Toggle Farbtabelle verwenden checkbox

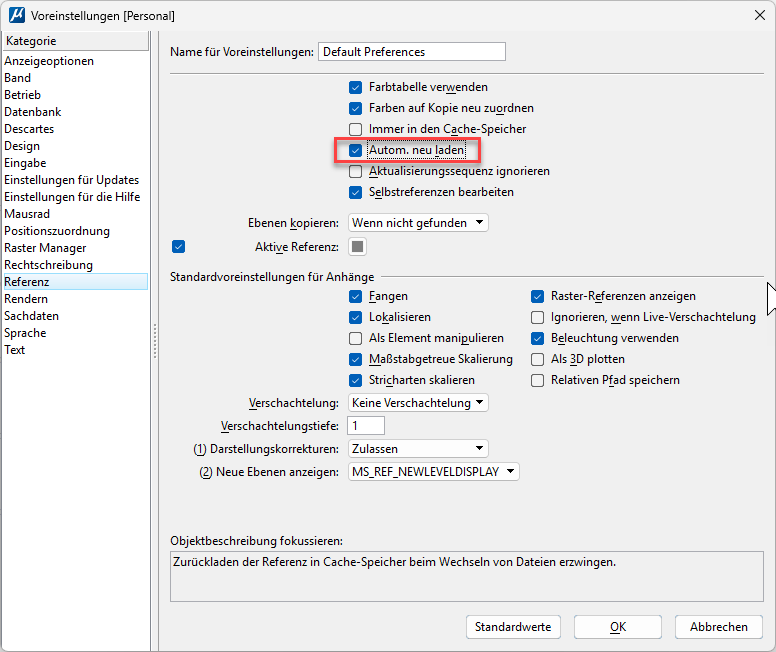tap(355, 88)
